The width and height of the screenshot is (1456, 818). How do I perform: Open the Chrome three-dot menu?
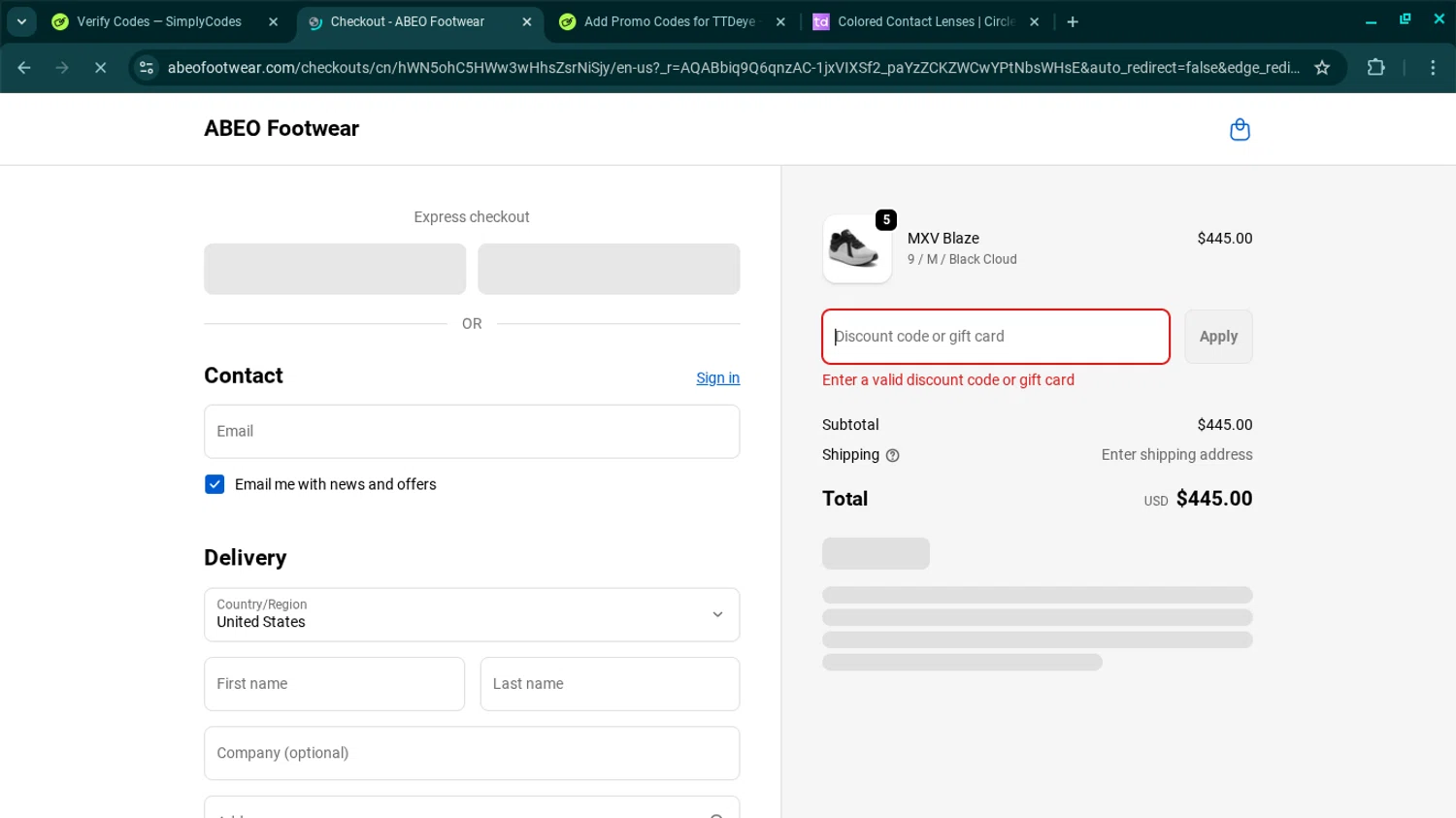point(1433,67)
